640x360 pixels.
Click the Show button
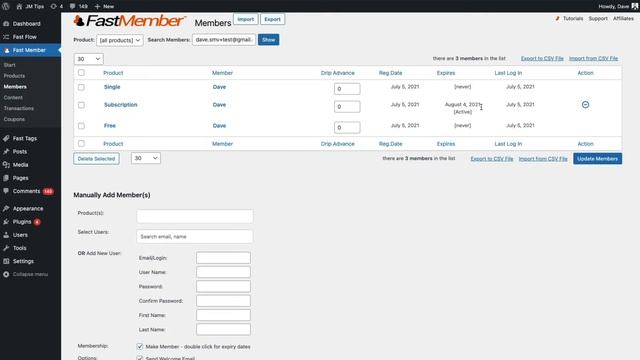(x=269, y=40)
